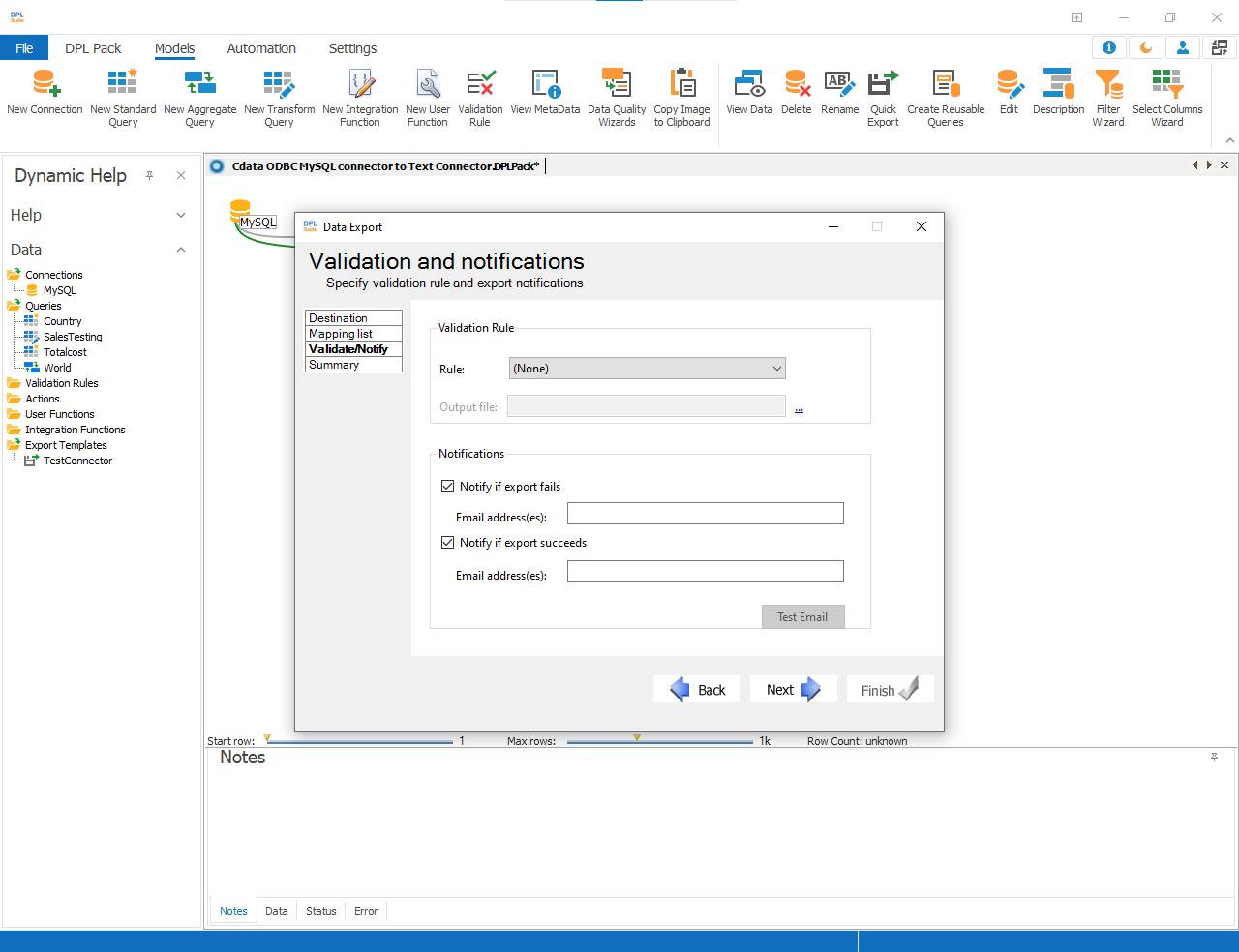Click the New Connection ribbon icon
Screen dimensions: 1239x952
coord(45,93)
